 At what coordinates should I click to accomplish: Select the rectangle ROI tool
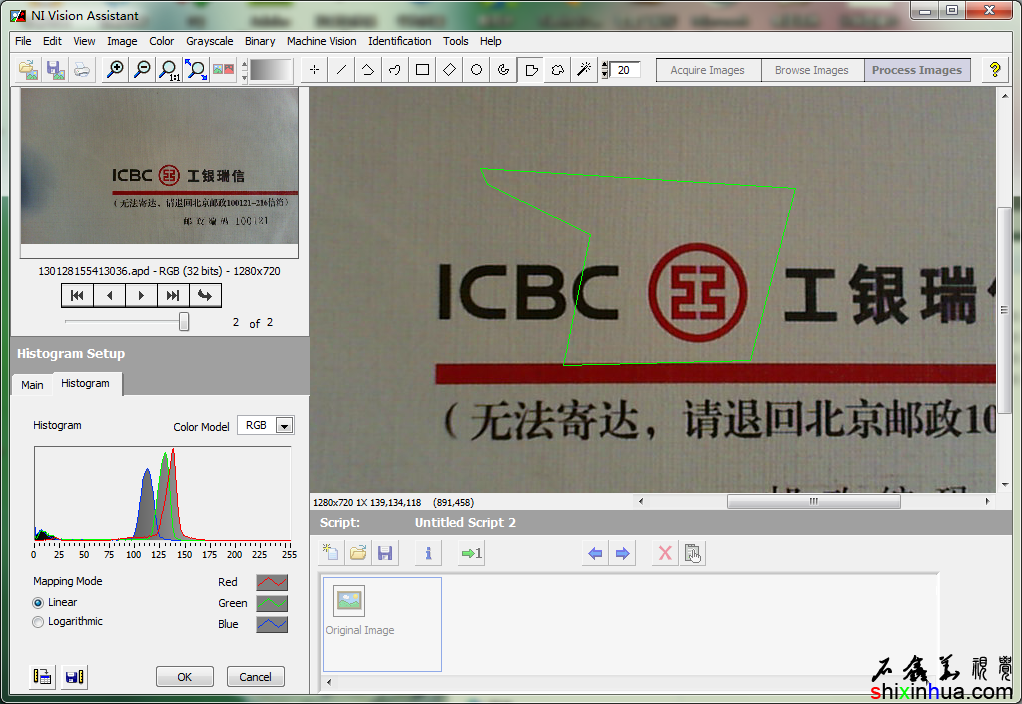tap(423, 70)
